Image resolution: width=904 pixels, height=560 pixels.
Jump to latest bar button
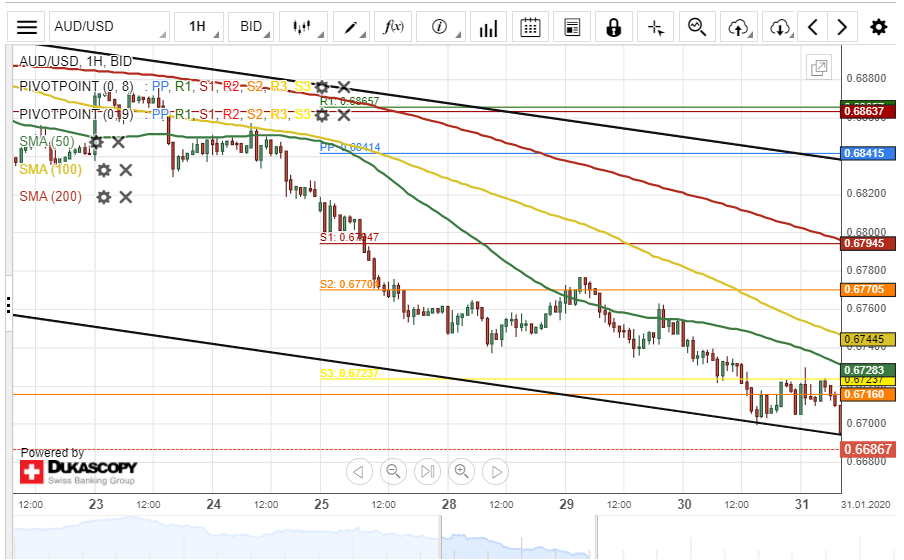[428, 472]
